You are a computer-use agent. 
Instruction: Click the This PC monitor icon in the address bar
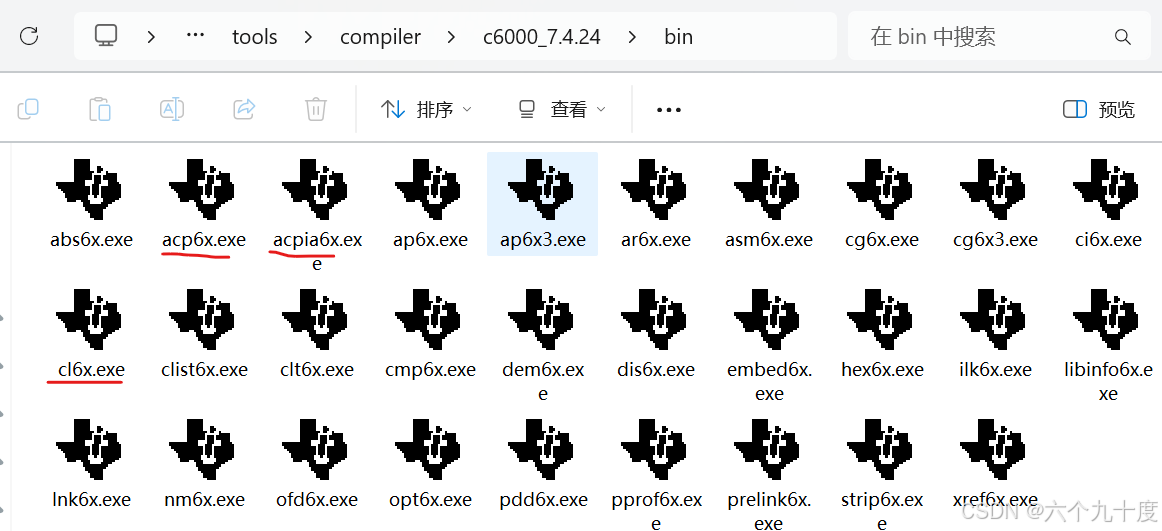[x=107, y=35]
